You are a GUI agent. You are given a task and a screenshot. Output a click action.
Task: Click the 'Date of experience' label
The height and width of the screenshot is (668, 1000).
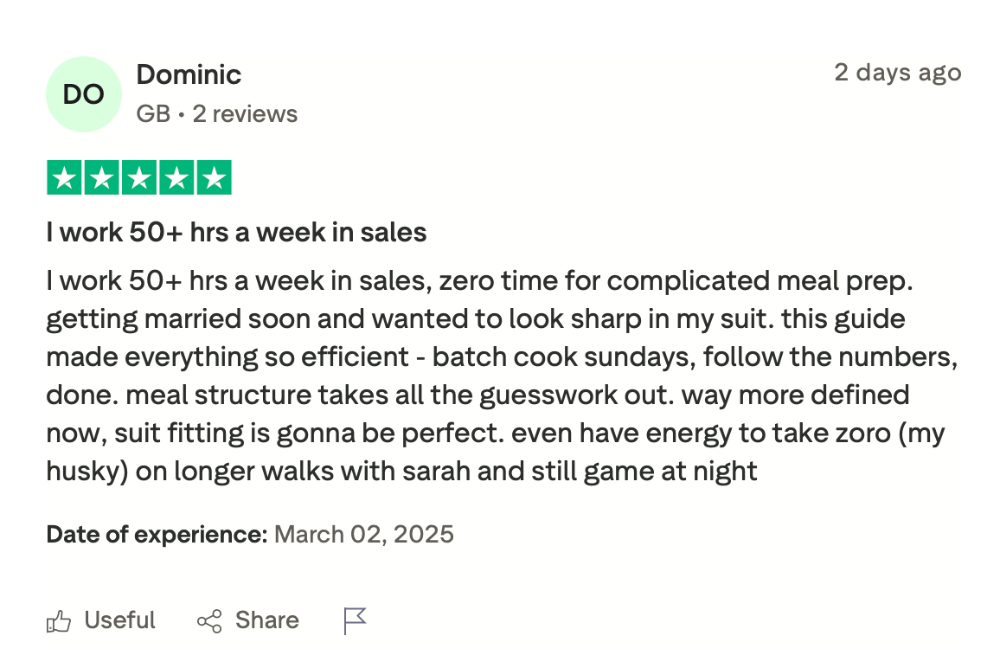tap(156, 534)
